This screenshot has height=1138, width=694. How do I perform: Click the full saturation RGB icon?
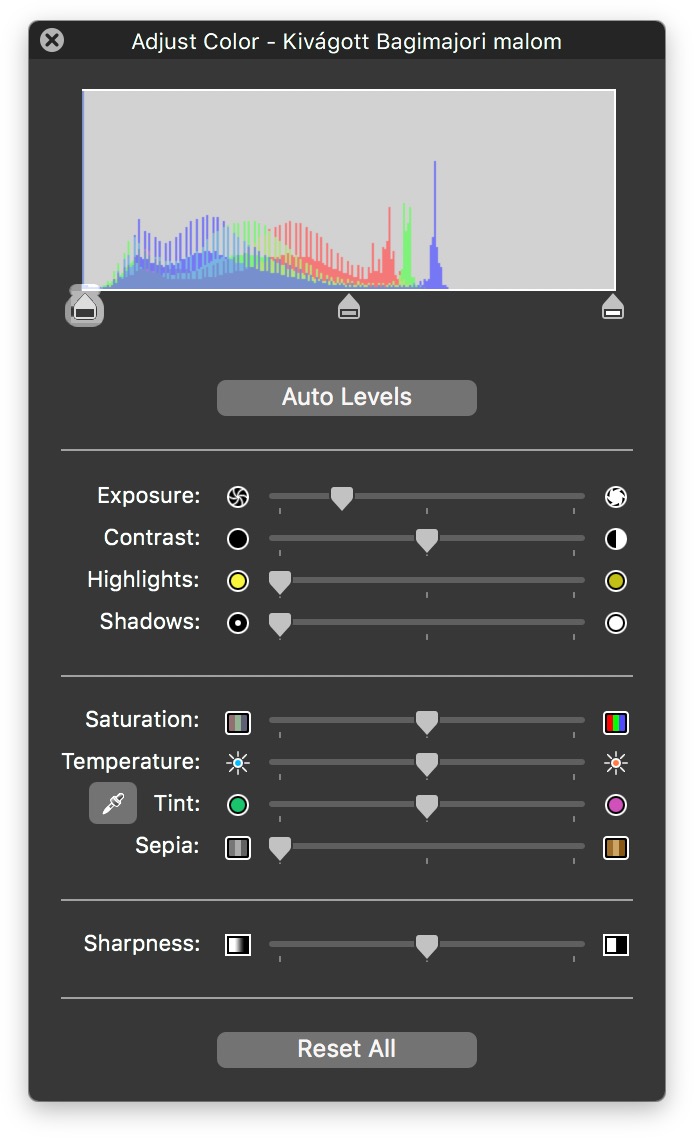tap(616, 723)
